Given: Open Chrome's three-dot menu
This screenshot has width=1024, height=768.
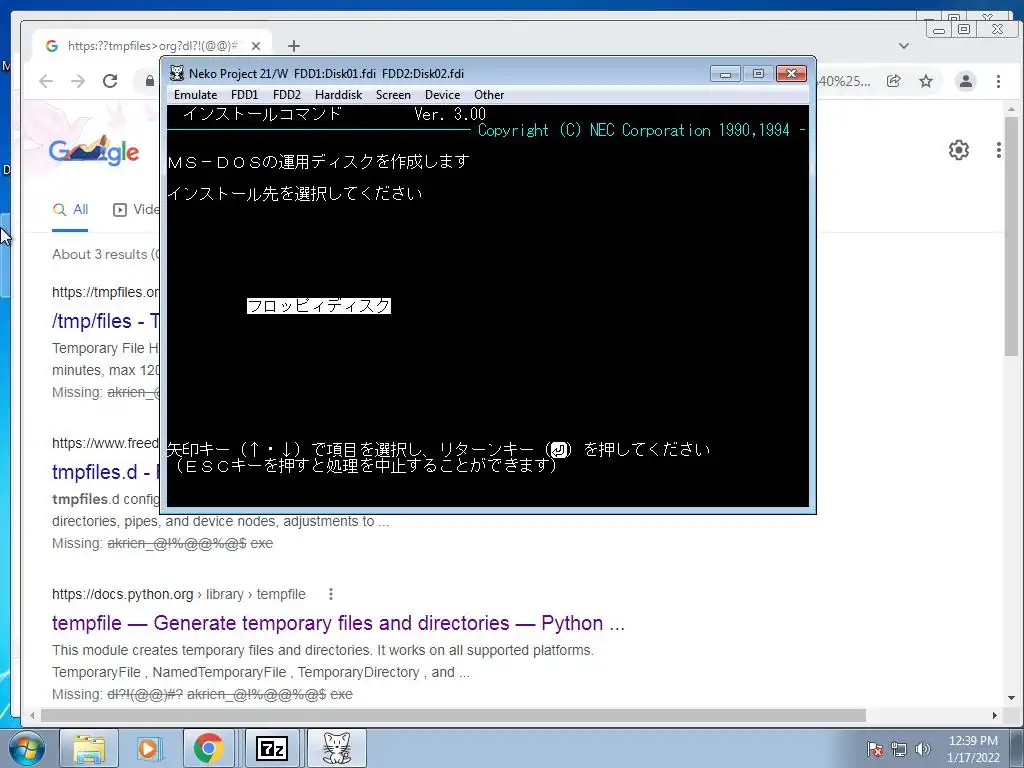Looking at the screenshot, I should (x=998, y=81).
